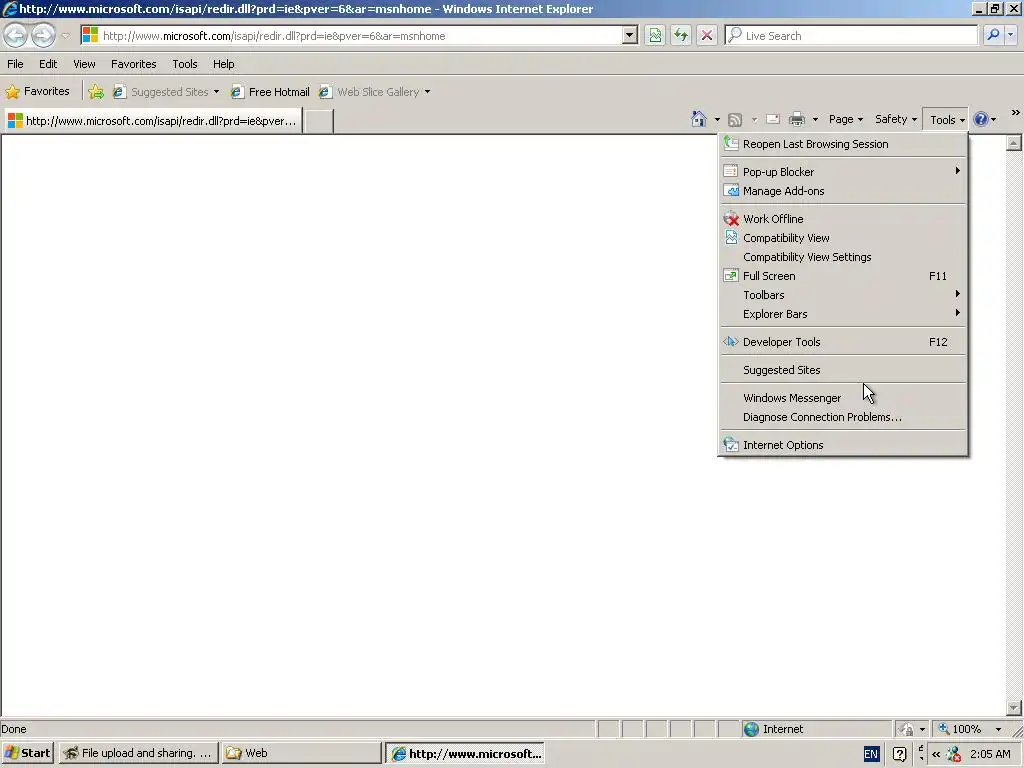Viewport: 1024px width, 768px height.
Task: Open a new blank tab
Action: 319,121
